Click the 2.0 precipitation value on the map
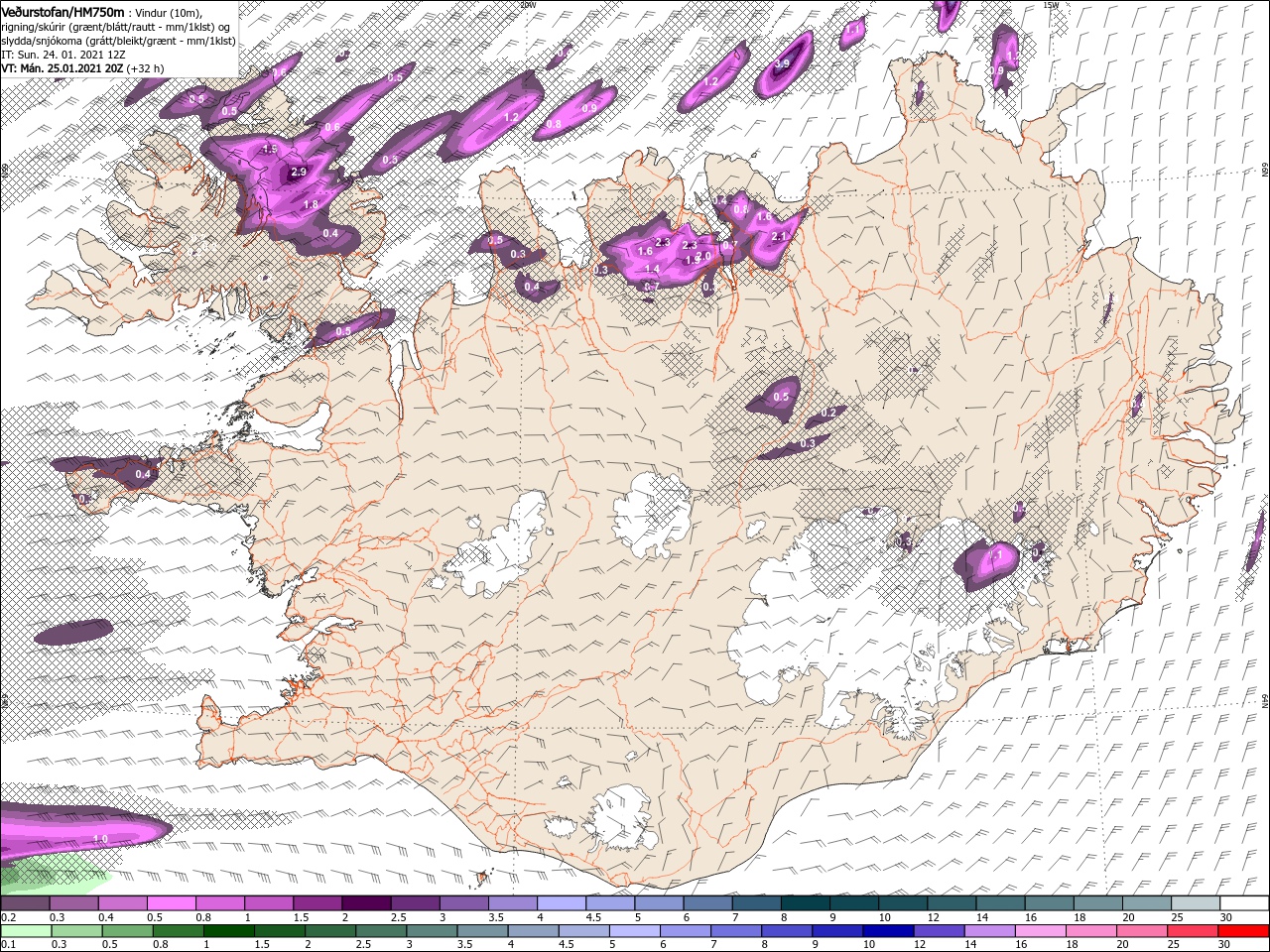1270x952 pixels. coord(705,255)
